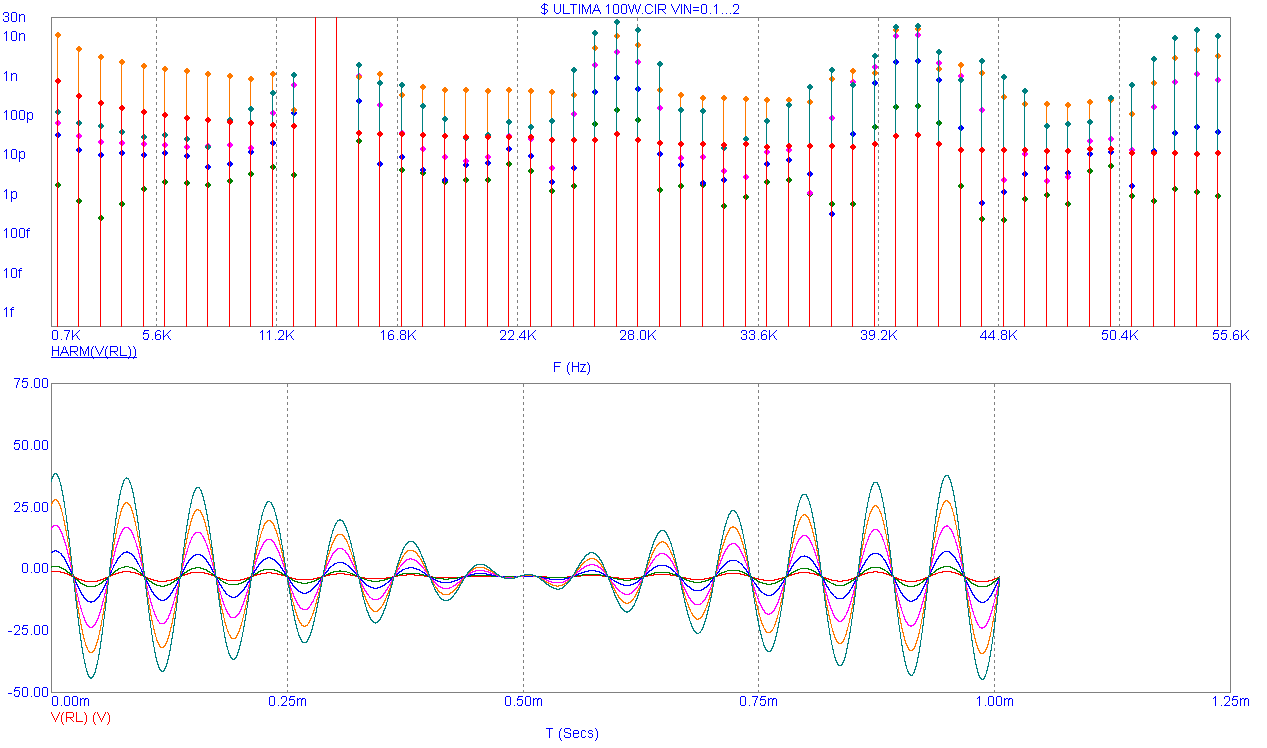Click the 5.6K frequency tick label
The image size is (1267, 748).
[x=156, y=335]
